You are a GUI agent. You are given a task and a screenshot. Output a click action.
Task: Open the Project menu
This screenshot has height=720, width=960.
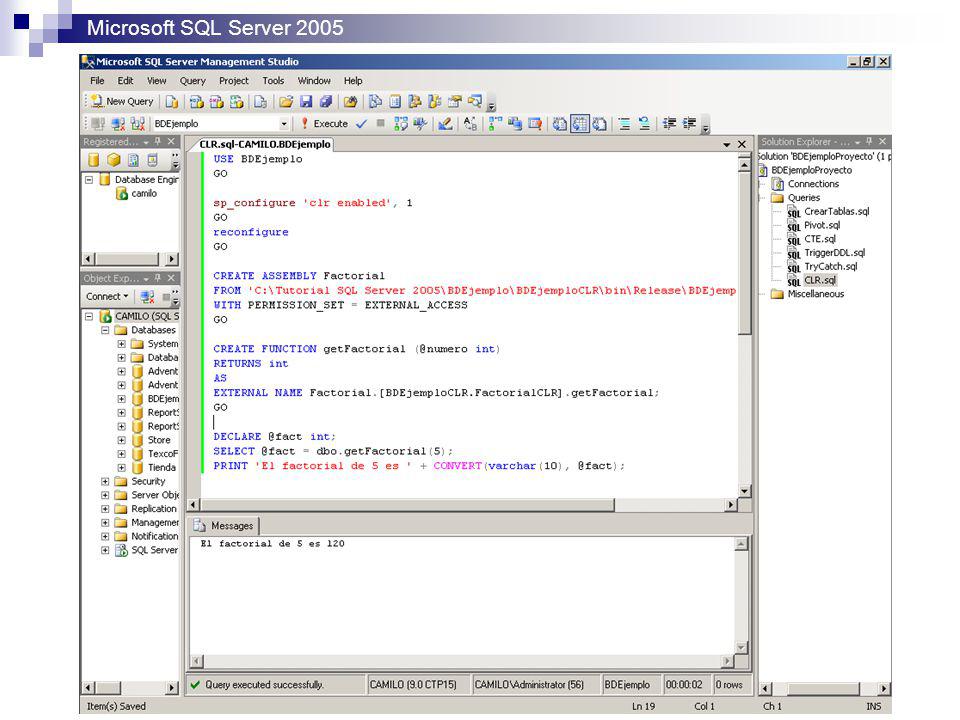[x=234, y=81]
